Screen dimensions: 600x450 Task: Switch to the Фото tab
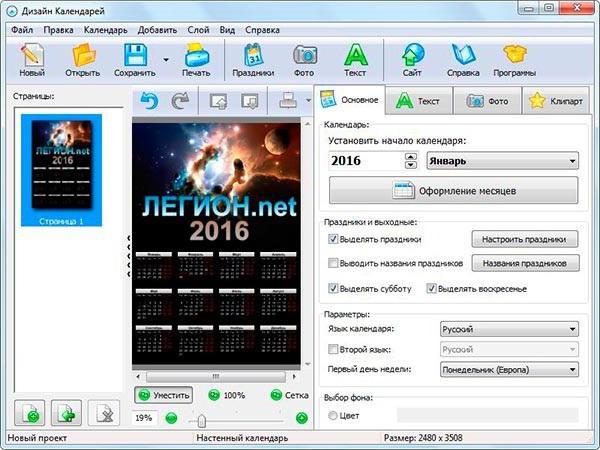(x=488, y=101)
